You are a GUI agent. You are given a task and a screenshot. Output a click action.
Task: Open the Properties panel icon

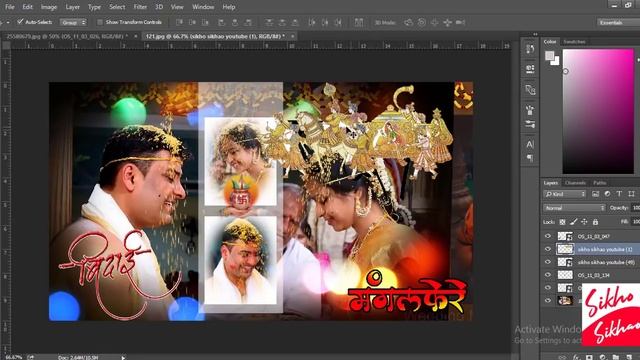[x=530, y=69]
